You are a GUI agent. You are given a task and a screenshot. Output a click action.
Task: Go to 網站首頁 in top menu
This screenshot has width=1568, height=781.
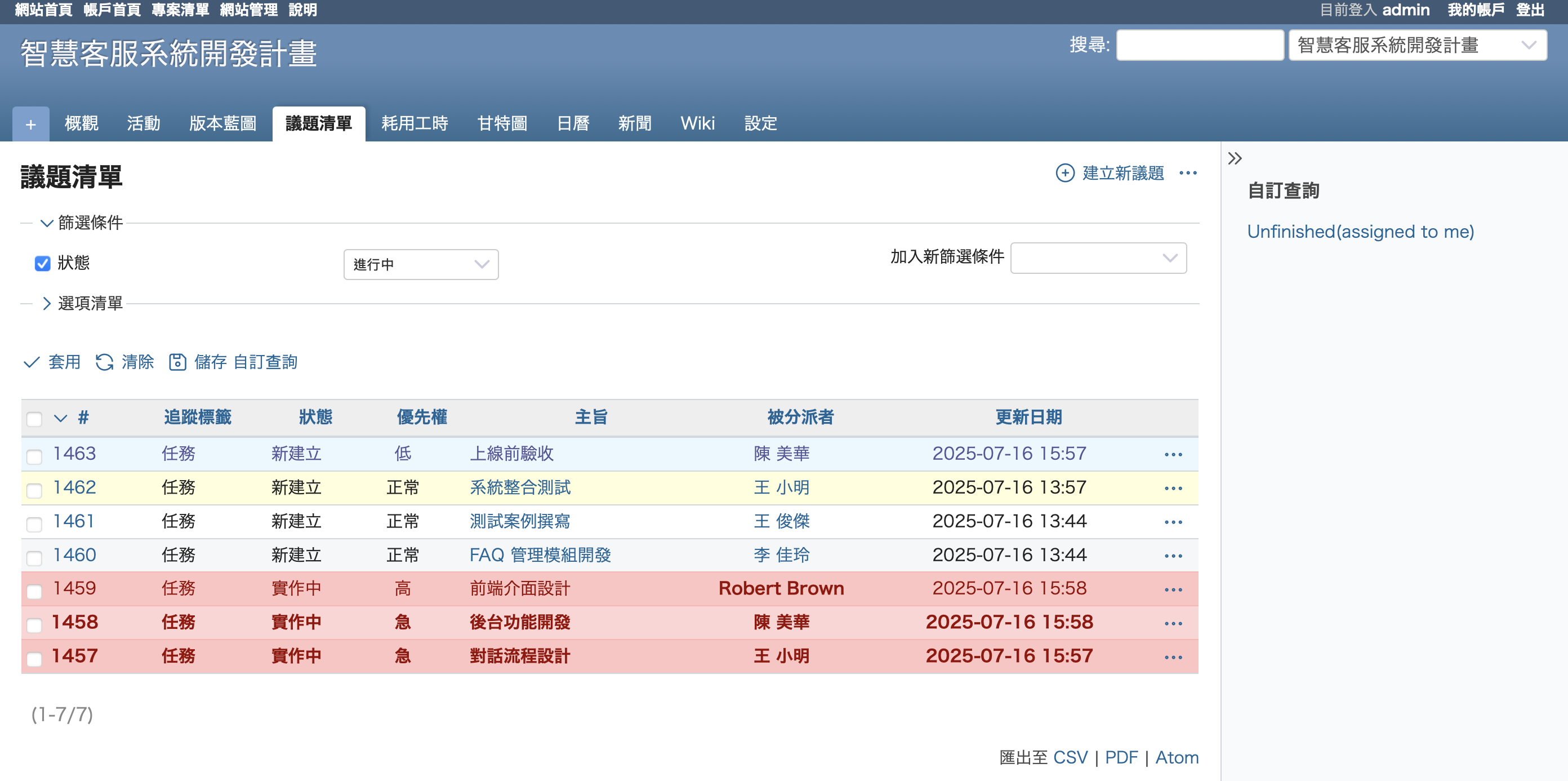pos(44,10)
